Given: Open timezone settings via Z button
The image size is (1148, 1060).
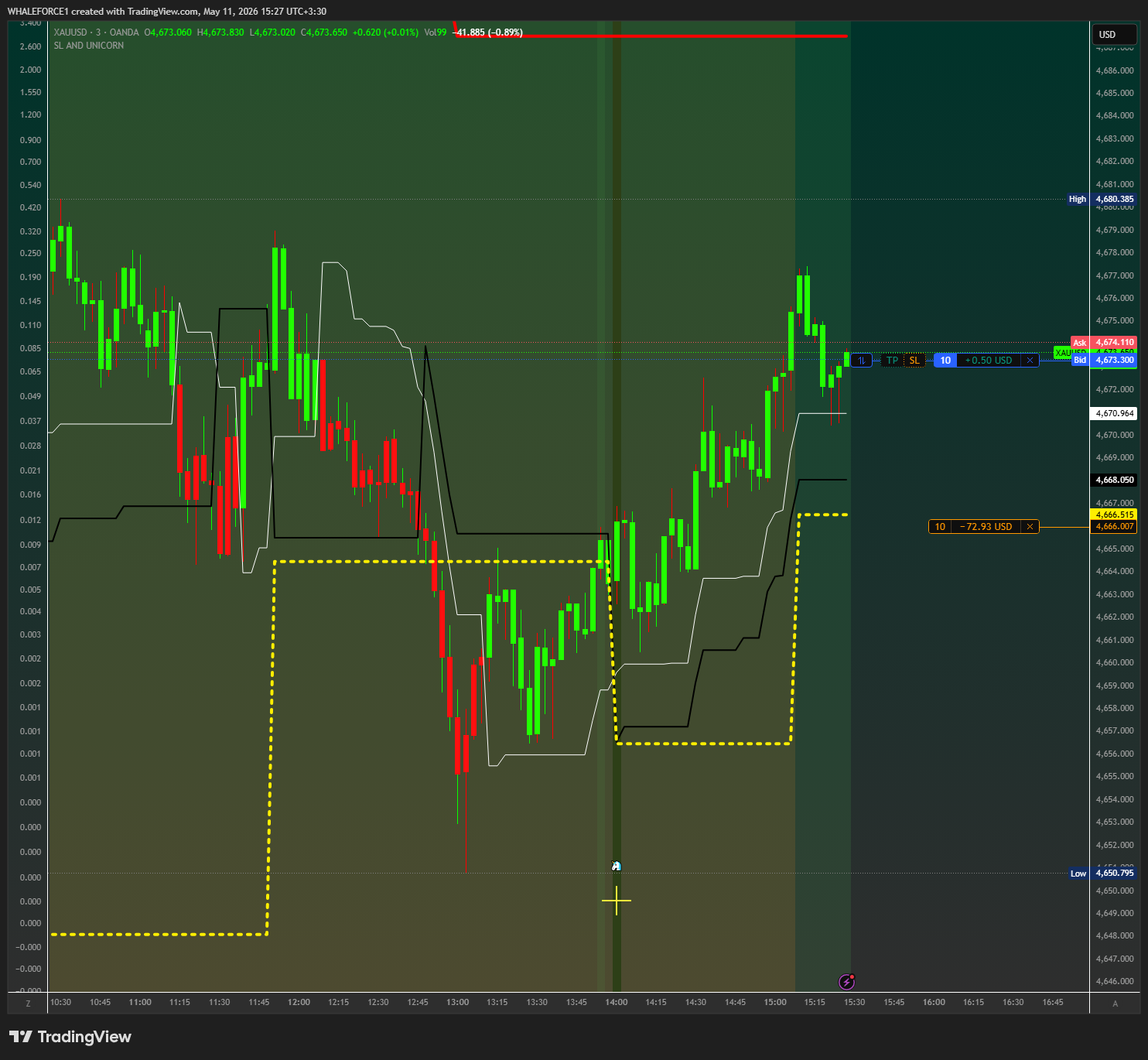Looking at the screenshot, I should 28,1003.
